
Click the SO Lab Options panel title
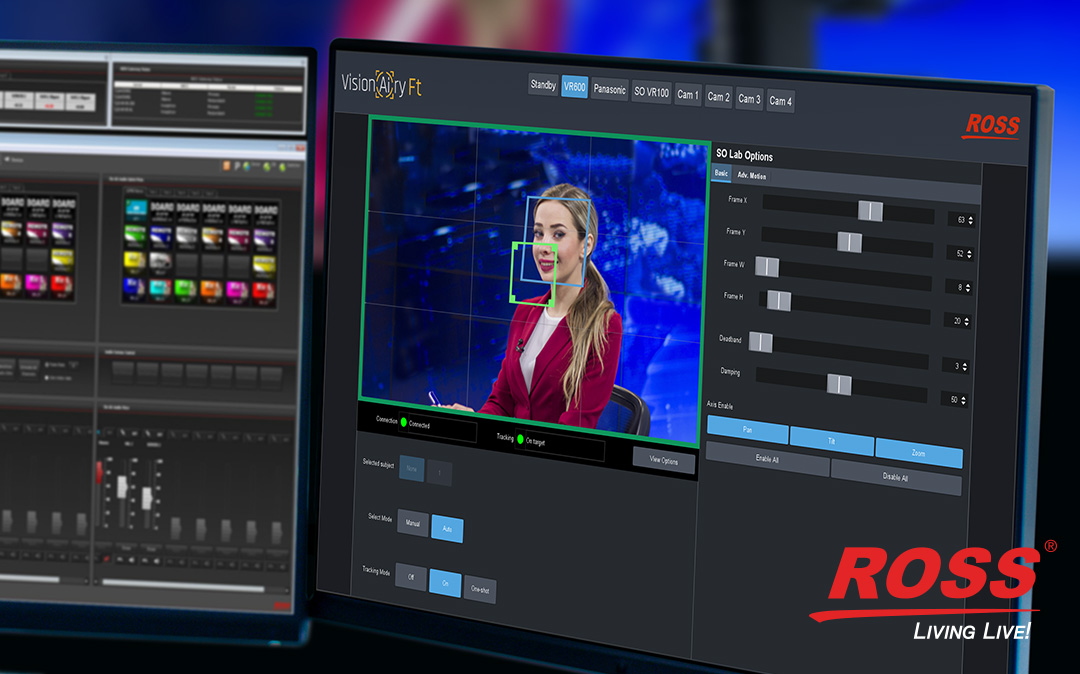[744, 155]
